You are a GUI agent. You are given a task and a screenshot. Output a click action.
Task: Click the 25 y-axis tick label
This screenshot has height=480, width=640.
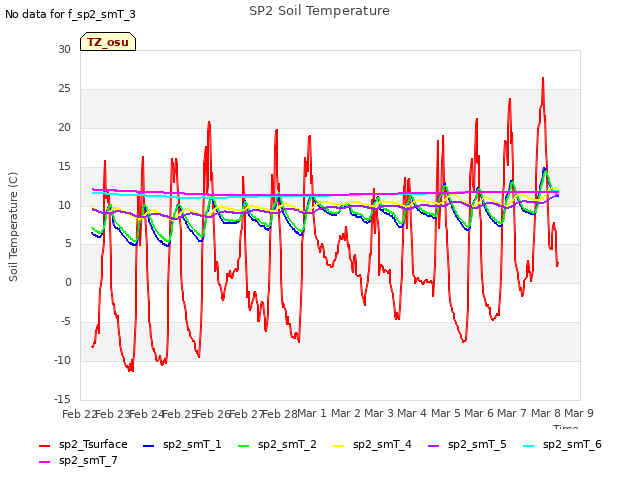(64, 89)
